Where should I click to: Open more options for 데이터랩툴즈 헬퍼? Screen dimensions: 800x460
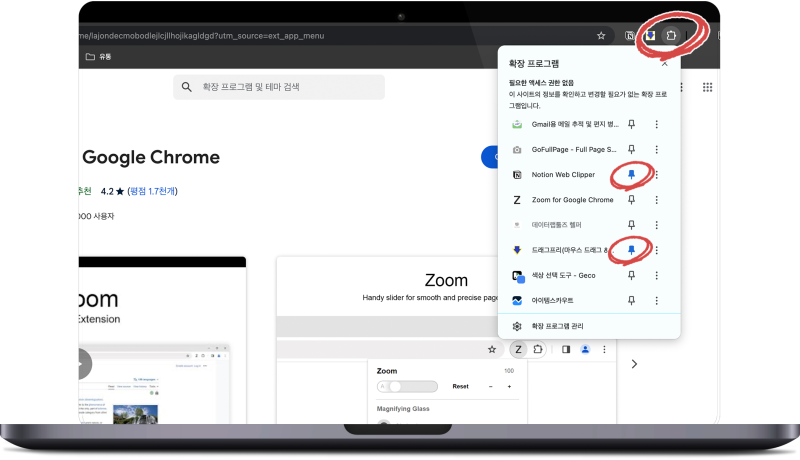[657, 224]
